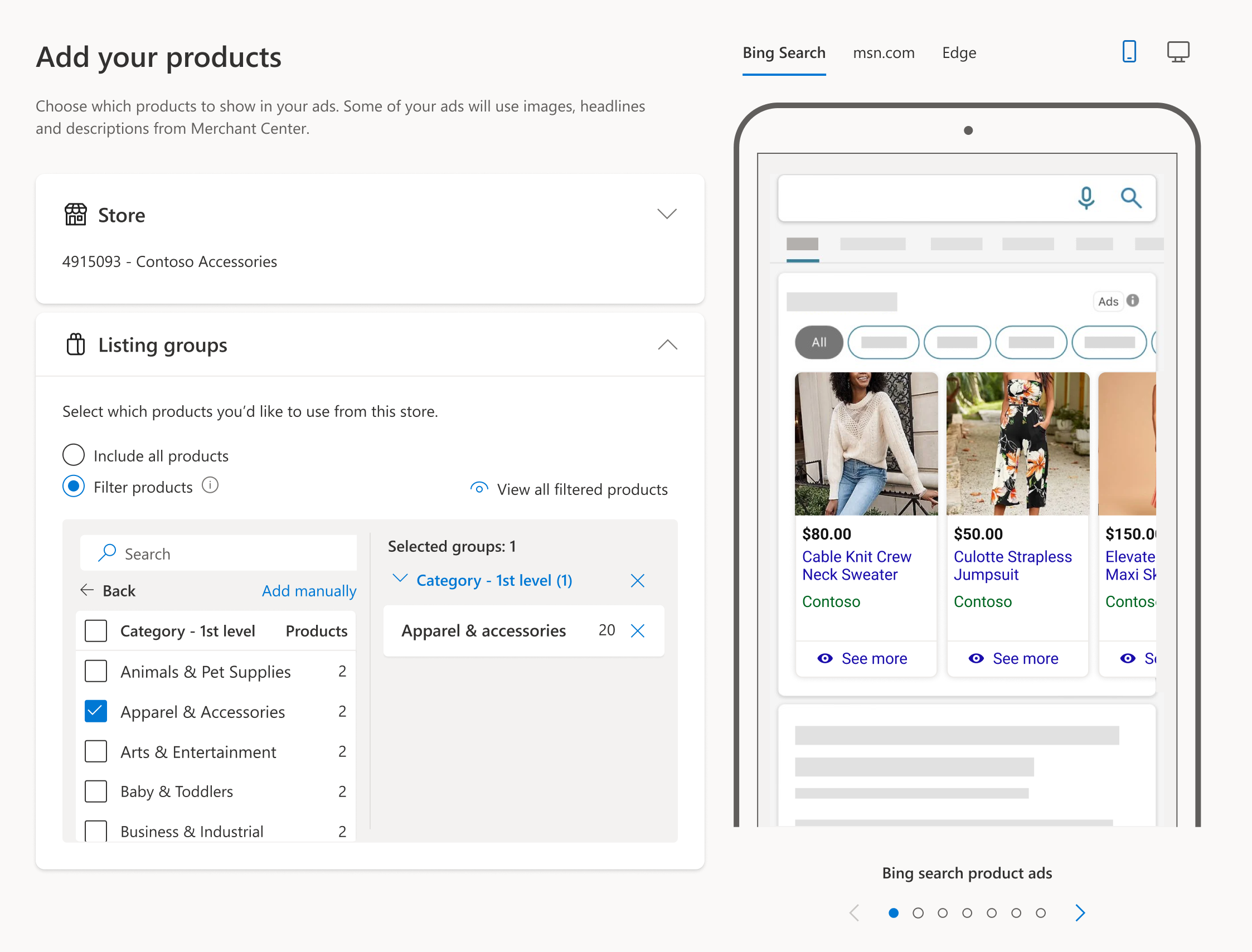
Task: Click the listing groups Search input field
Action: pyautogui.click(x=219, y=553)
